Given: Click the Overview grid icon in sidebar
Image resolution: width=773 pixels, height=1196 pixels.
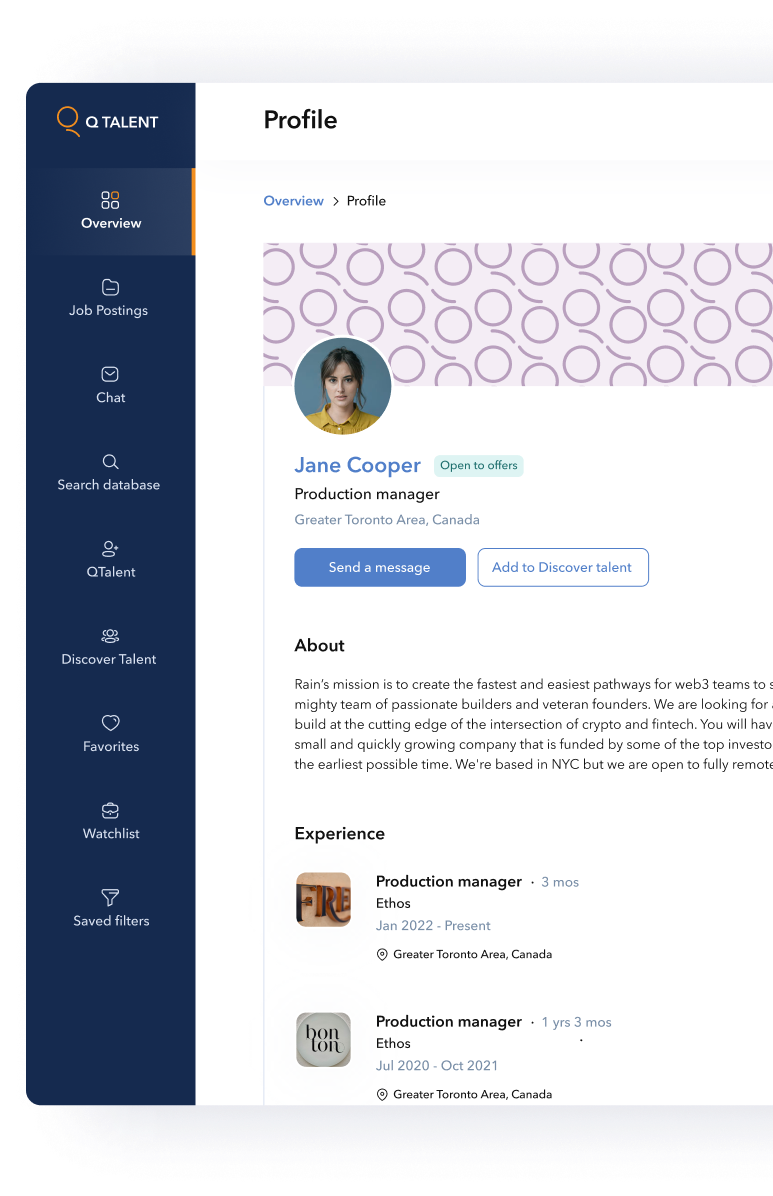Looking at the screenshot, I should [x=110, y=200].
